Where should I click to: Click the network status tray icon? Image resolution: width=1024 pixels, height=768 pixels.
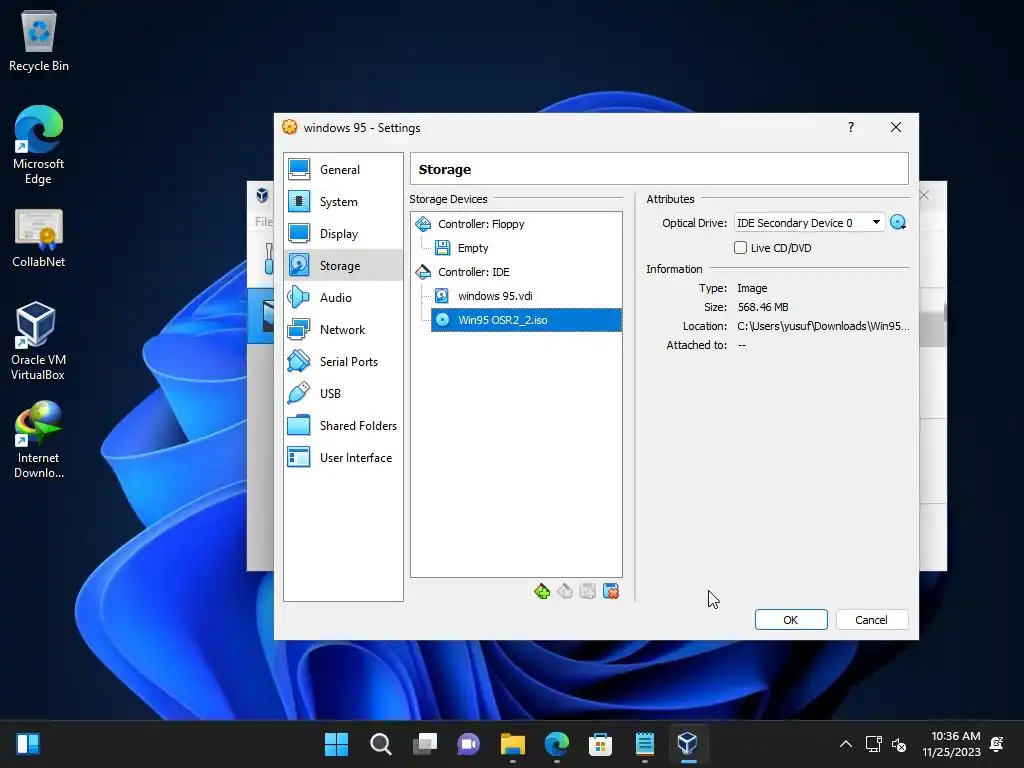[x=873, y=744]
